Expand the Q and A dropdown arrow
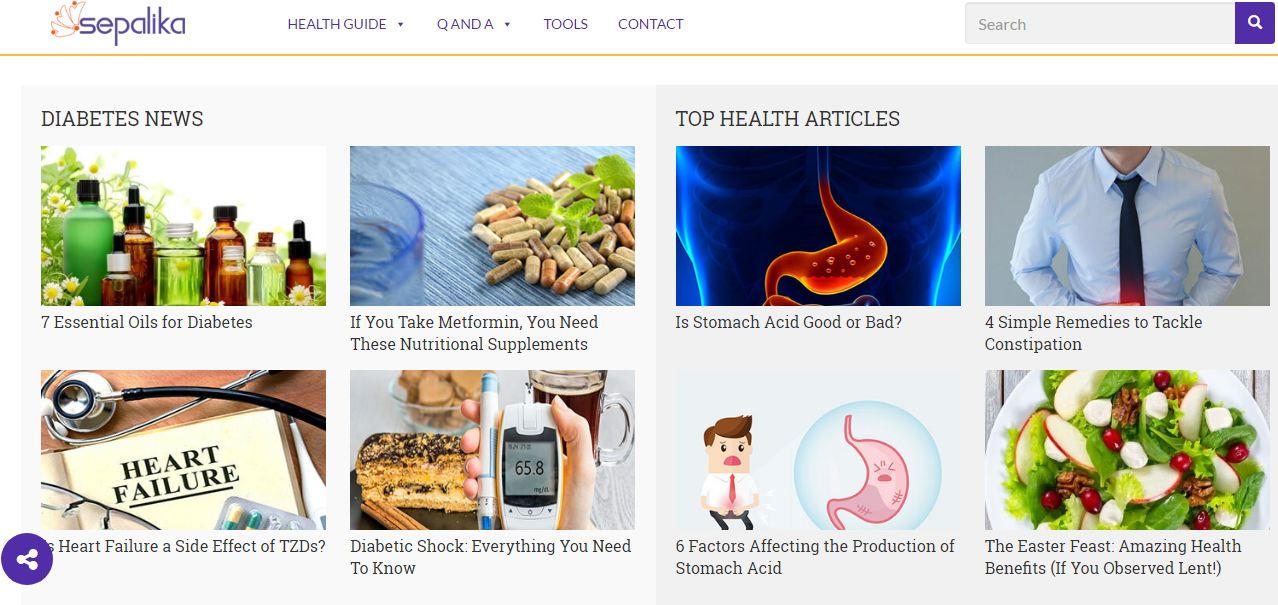This screenshot has width=1278, height=605. click(507, 25)
